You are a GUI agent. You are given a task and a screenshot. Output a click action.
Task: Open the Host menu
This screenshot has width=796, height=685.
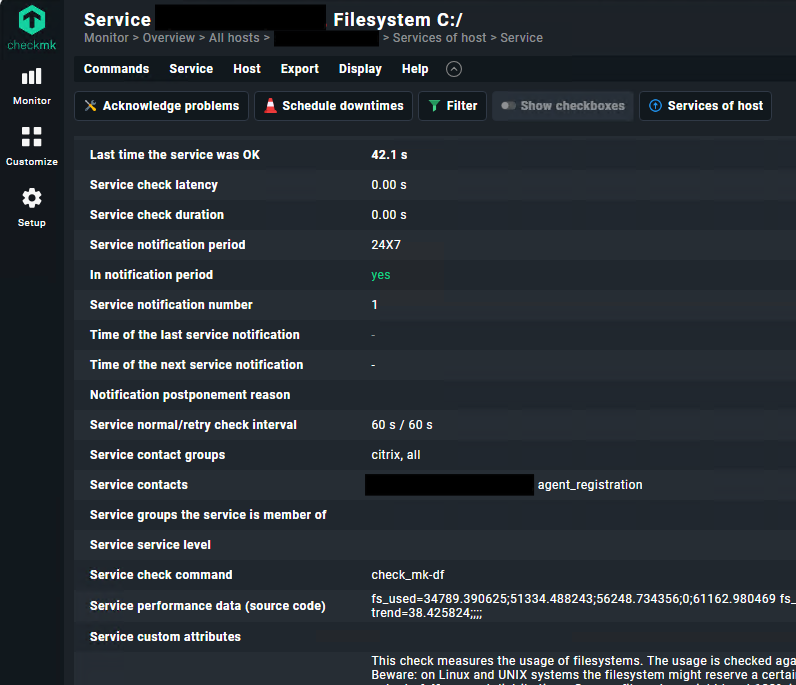point(247,69)
